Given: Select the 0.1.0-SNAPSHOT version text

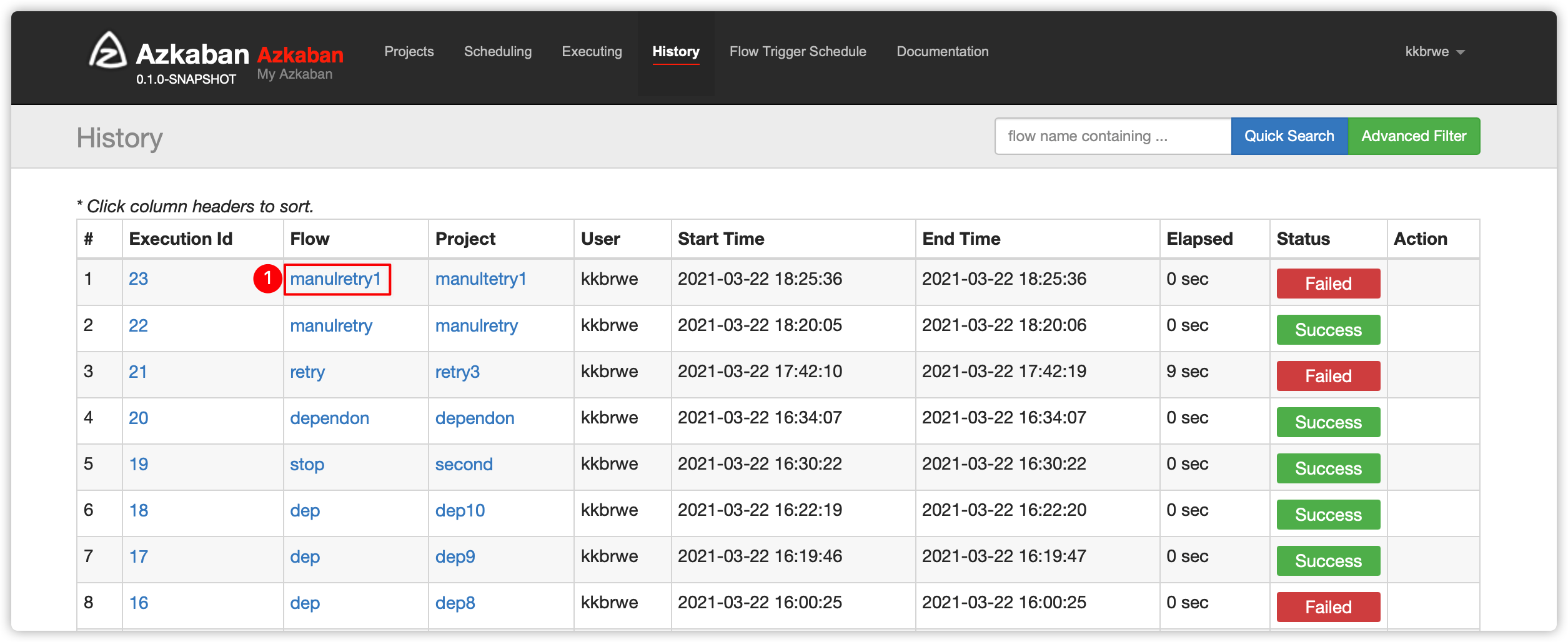Looking at the screenshot, I should pyautogui.click(x=186, y=79).
